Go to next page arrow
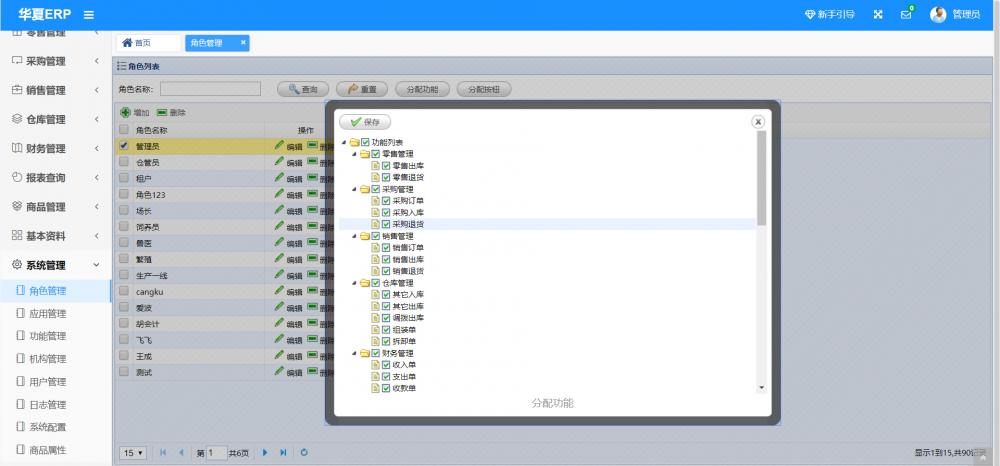The image size is (1000, 466). pyautogui.click(x=265, y=453)
